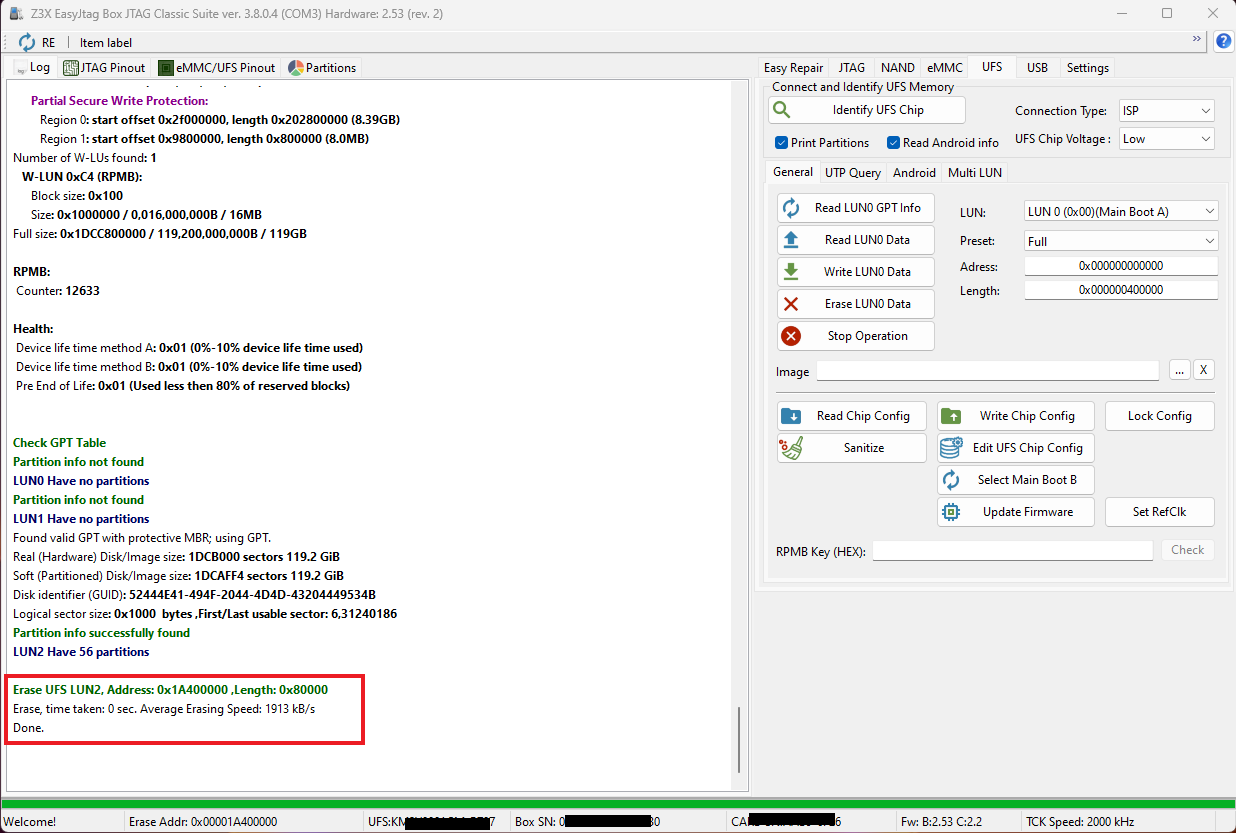
Task: Click Identify UFS Chip button
Action: [867, 110]
